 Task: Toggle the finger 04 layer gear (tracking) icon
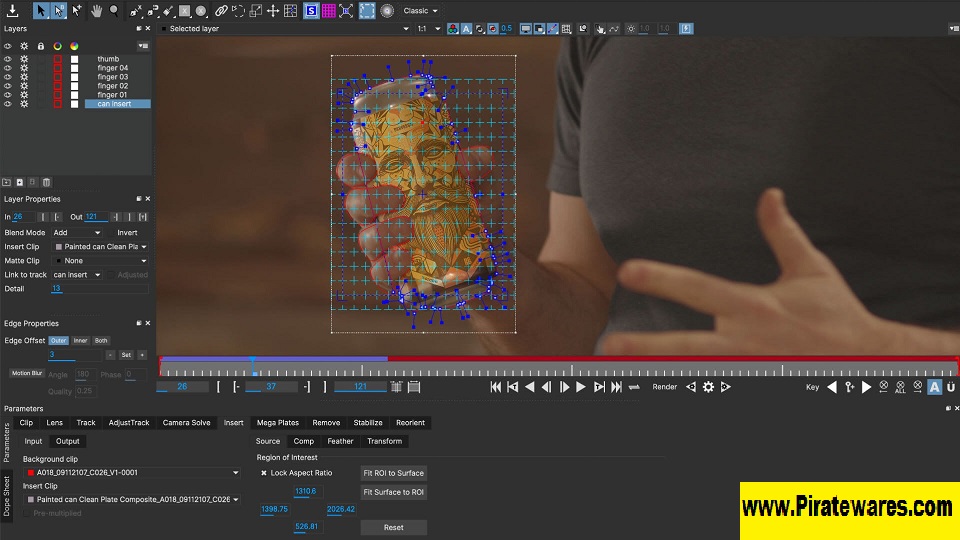(x=24, y=68)
